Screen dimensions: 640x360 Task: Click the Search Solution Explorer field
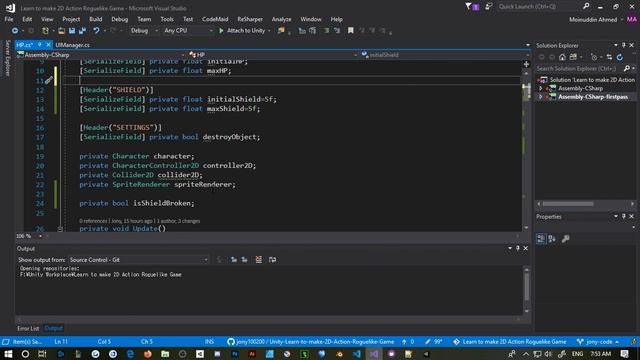click(580, 69)
